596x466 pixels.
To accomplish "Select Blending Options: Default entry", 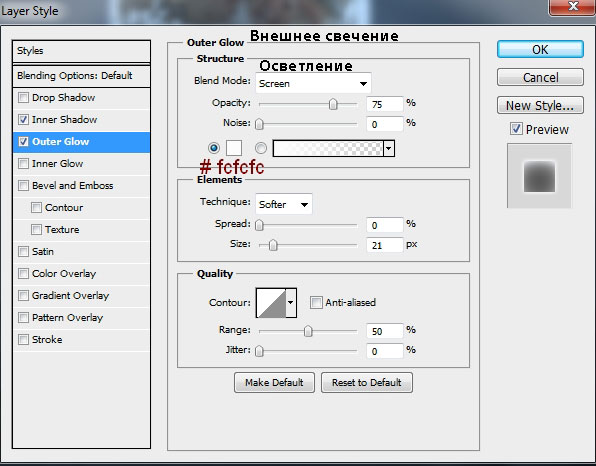I will pos(81,76).
